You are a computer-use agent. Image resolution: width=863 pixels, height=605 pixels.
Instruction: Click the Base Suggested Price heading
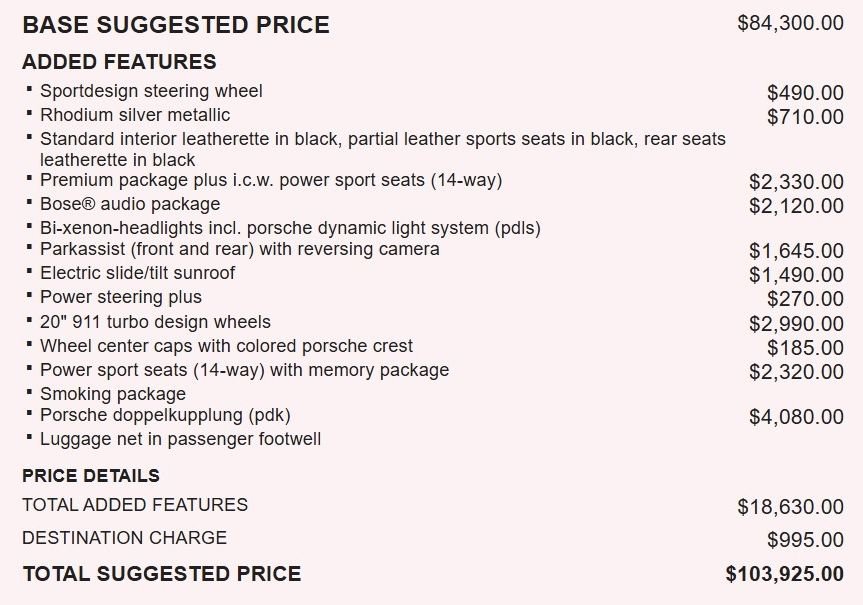click(x=176, y=25)
